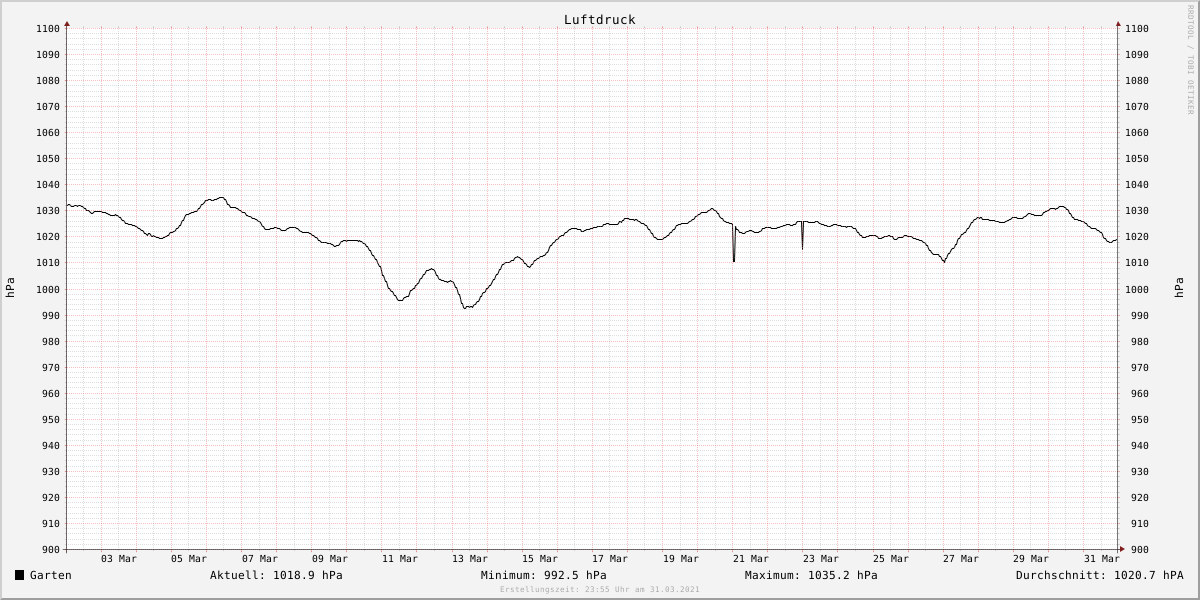Click the 09 Mar date label
This screenshot has height=600, width=1200.
tap(330, 559)
